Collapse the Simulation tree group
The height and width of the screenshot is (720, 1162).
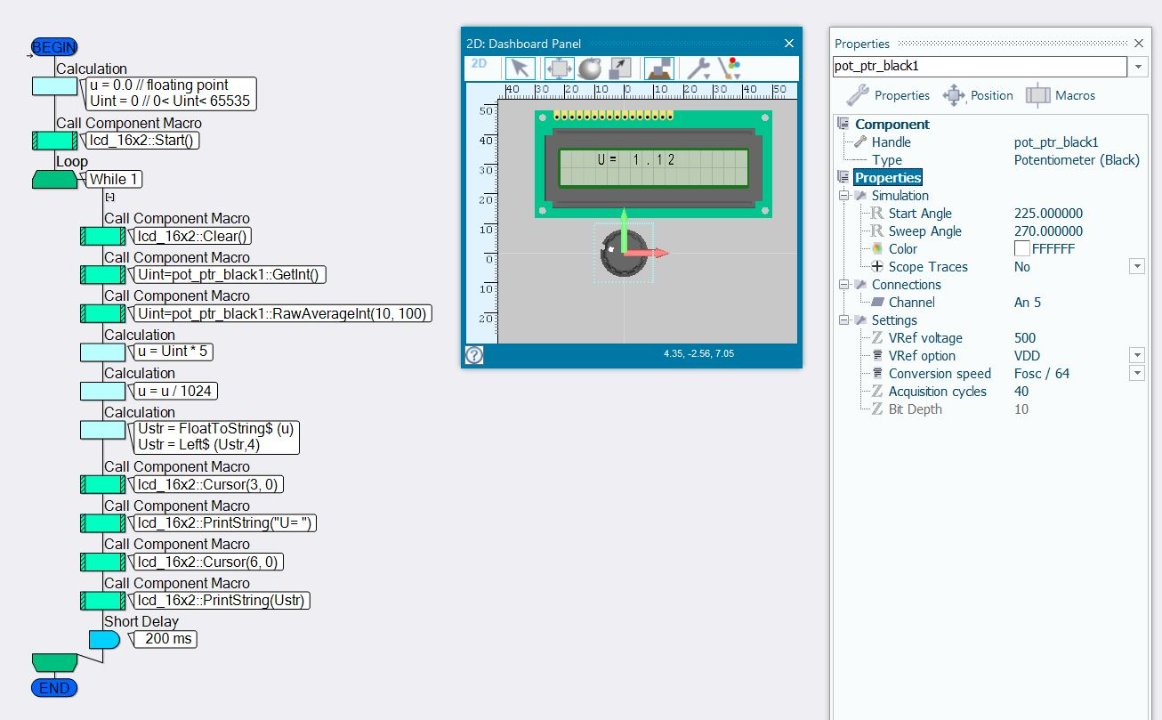coord(843,196)
